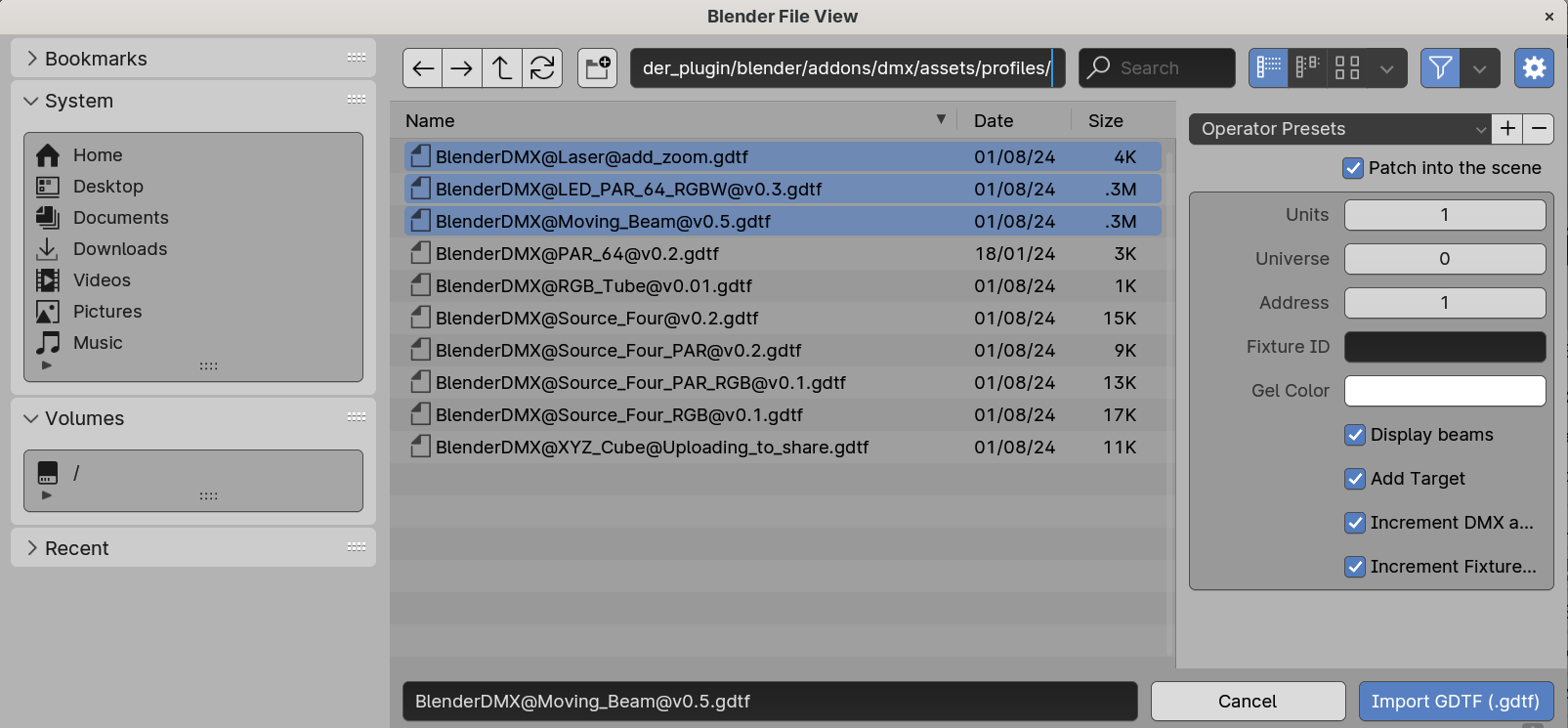
Task: Click the Bookmarks panel grip handle
Action: tap(357, 58)
